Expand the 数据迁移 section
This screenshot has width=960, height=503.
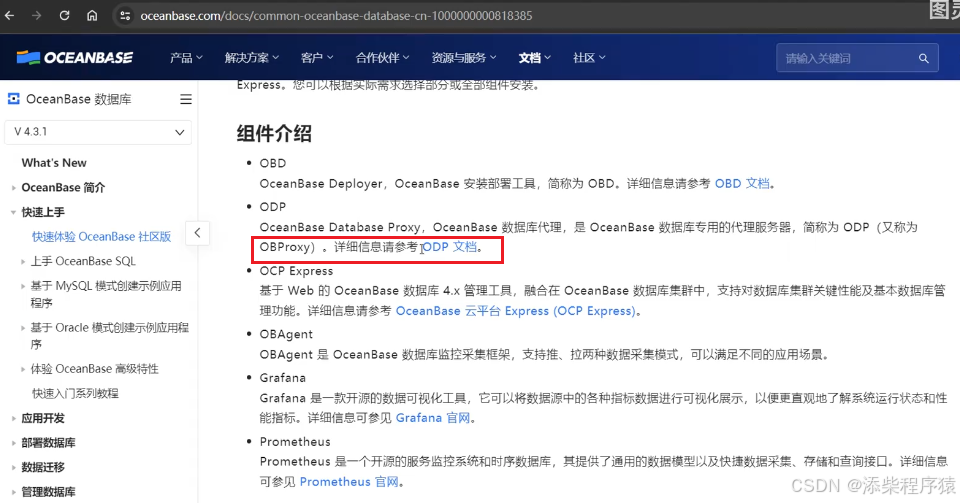tap(43, 468)
